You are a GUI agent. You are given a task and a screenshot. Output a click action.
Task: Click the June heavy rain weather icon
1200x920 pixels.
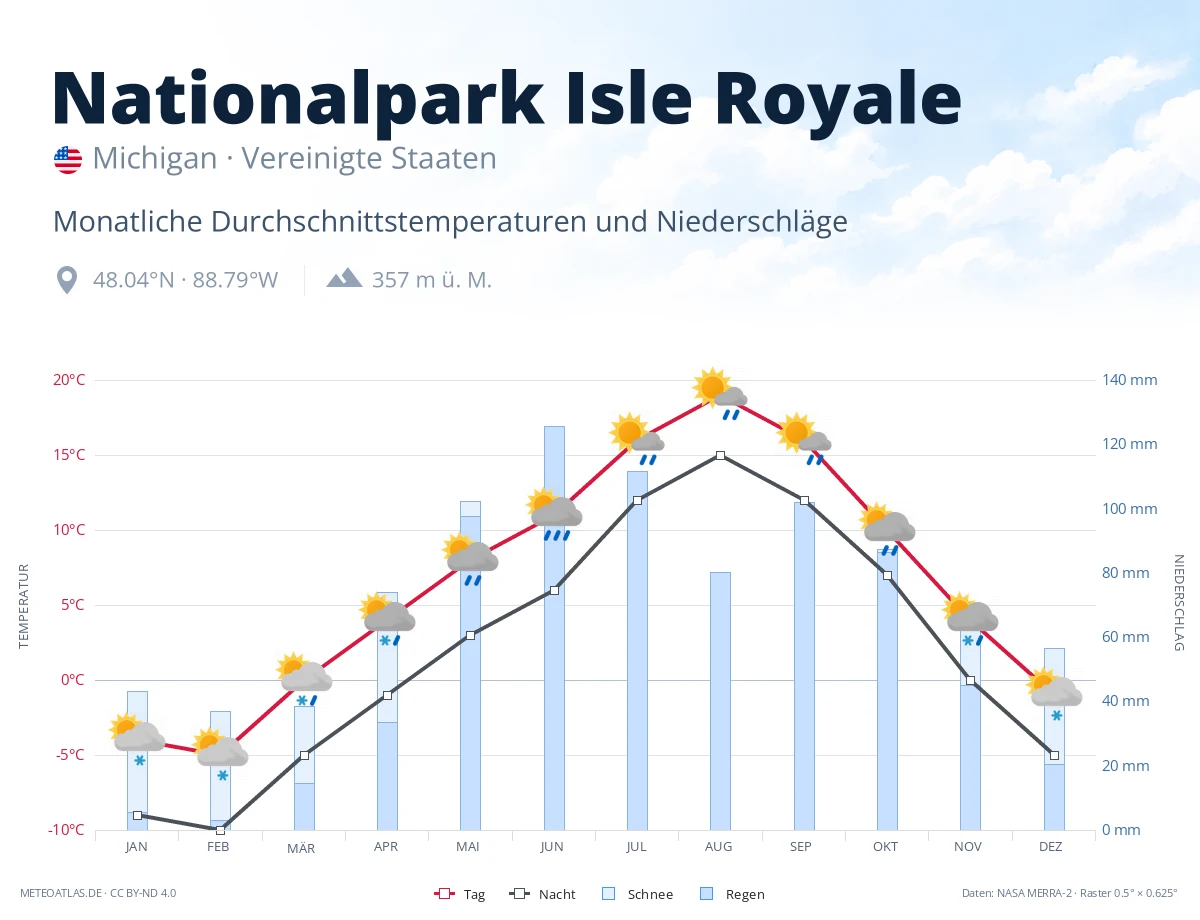point(554,515)
